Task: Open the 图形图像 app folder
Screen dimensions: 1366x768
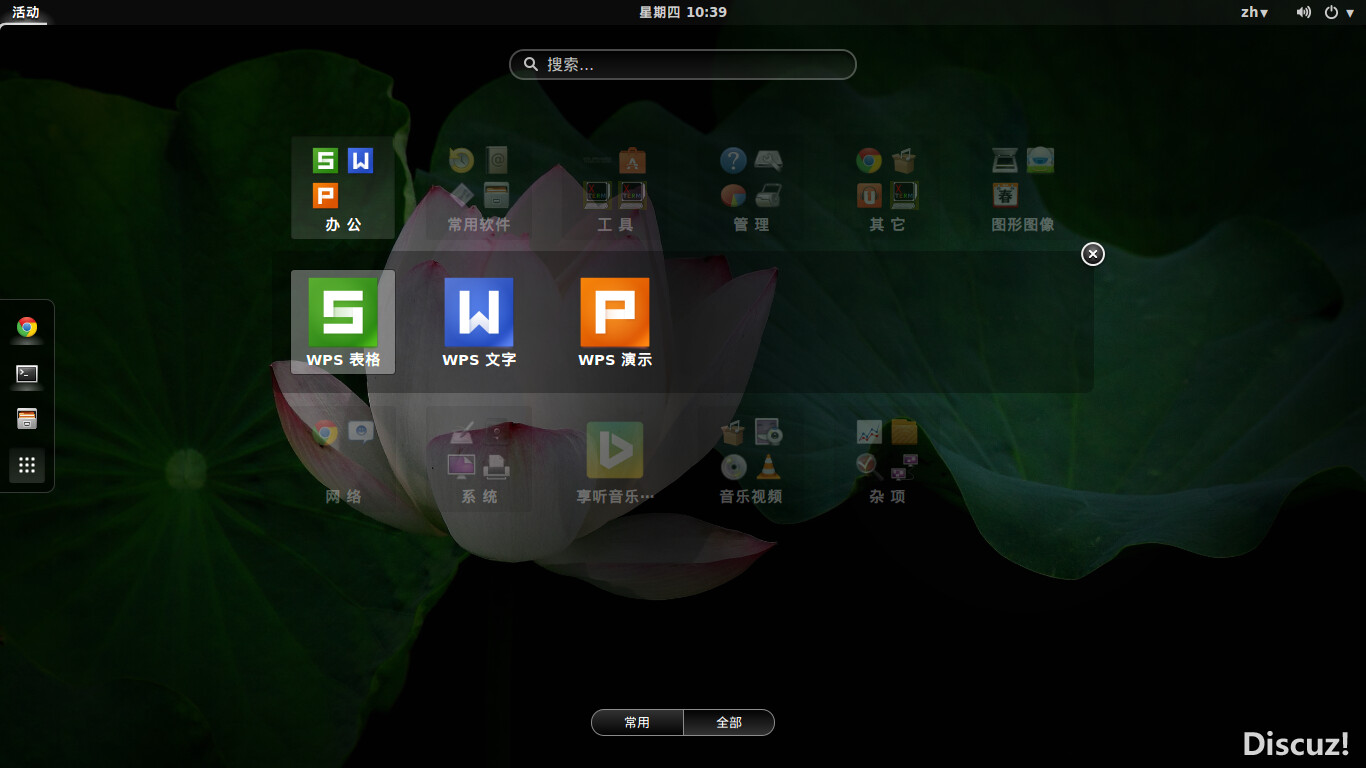Action: pos(1023,188)
